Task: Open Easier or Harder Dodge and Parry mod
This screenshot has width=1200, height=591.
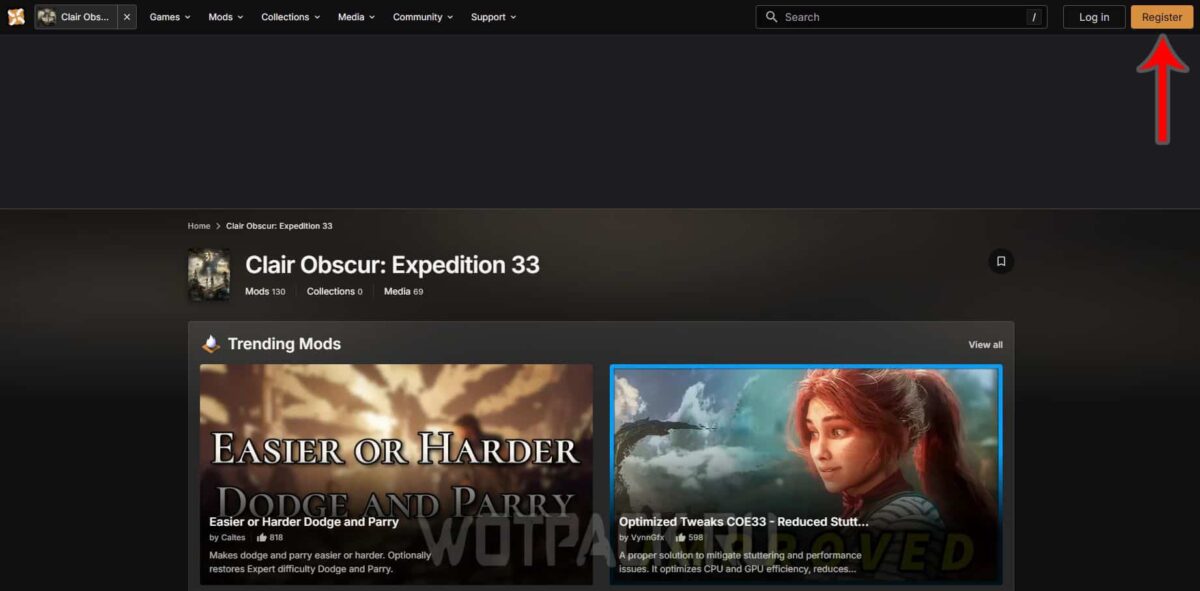Action: [304, 521]
